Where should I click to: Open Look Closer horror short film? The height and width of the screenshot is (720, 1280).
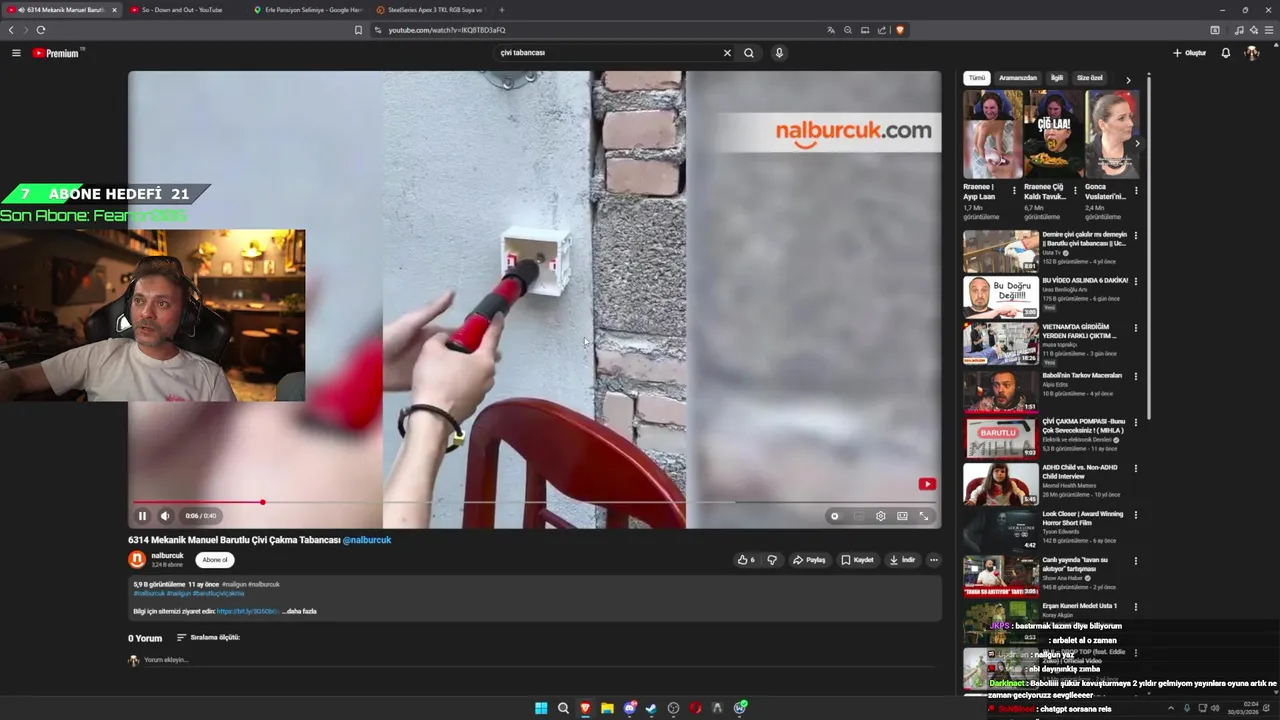click(1082, 518)
